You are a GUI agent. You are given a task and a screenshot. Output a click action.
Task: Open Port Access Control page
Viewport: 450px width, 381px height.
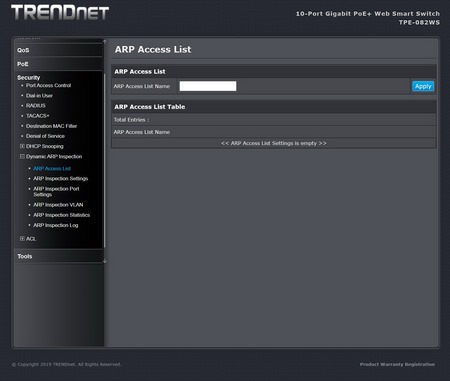49,85
